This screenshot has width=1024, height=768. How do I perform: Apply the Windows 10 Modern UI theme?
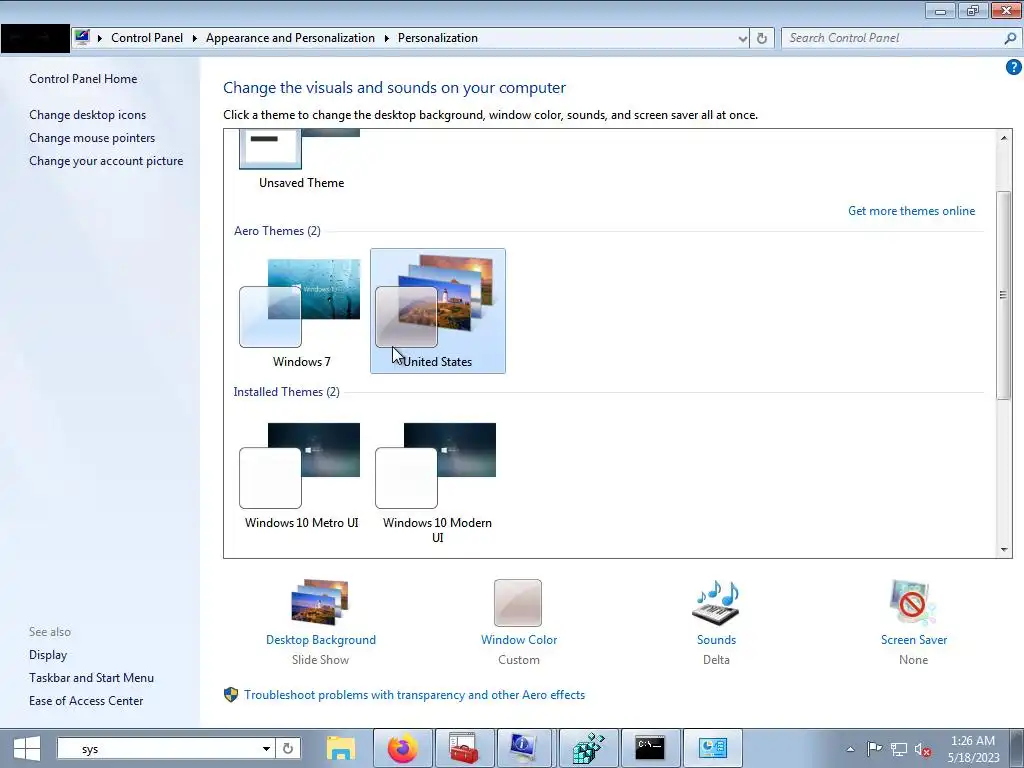coord(437,482)
